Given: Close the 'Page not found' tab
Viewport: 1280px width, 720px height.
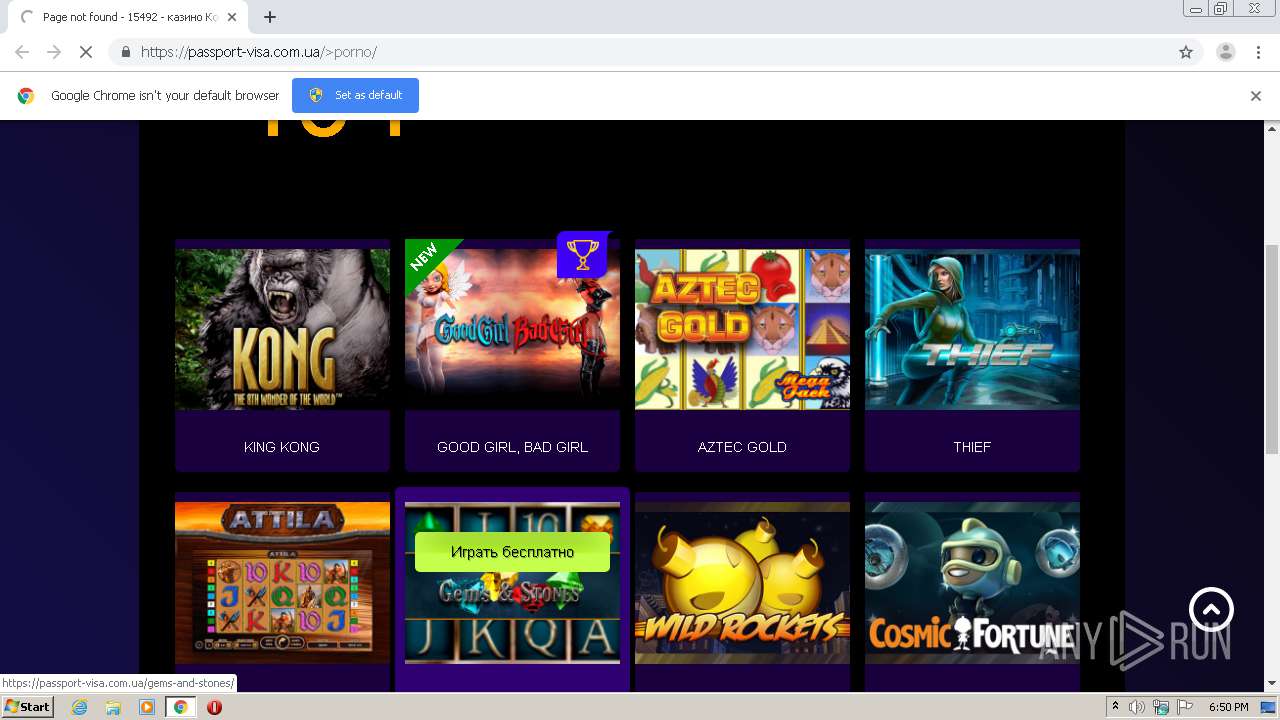Looking at the screenshot, I should tap(232, 17).
